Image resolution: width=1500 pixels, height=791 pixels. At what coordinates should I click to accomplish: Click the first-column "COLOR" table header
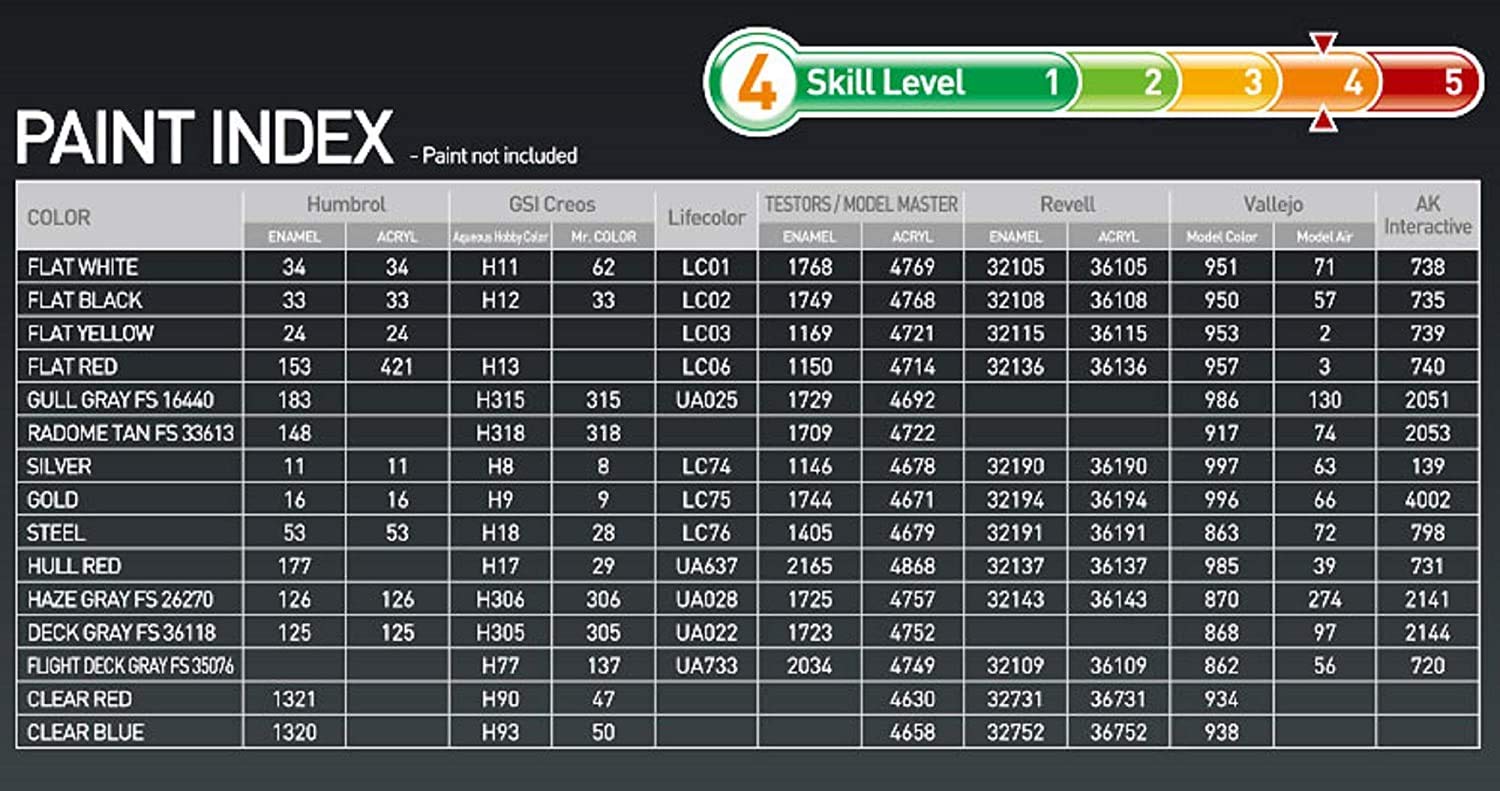click(59, 217)
